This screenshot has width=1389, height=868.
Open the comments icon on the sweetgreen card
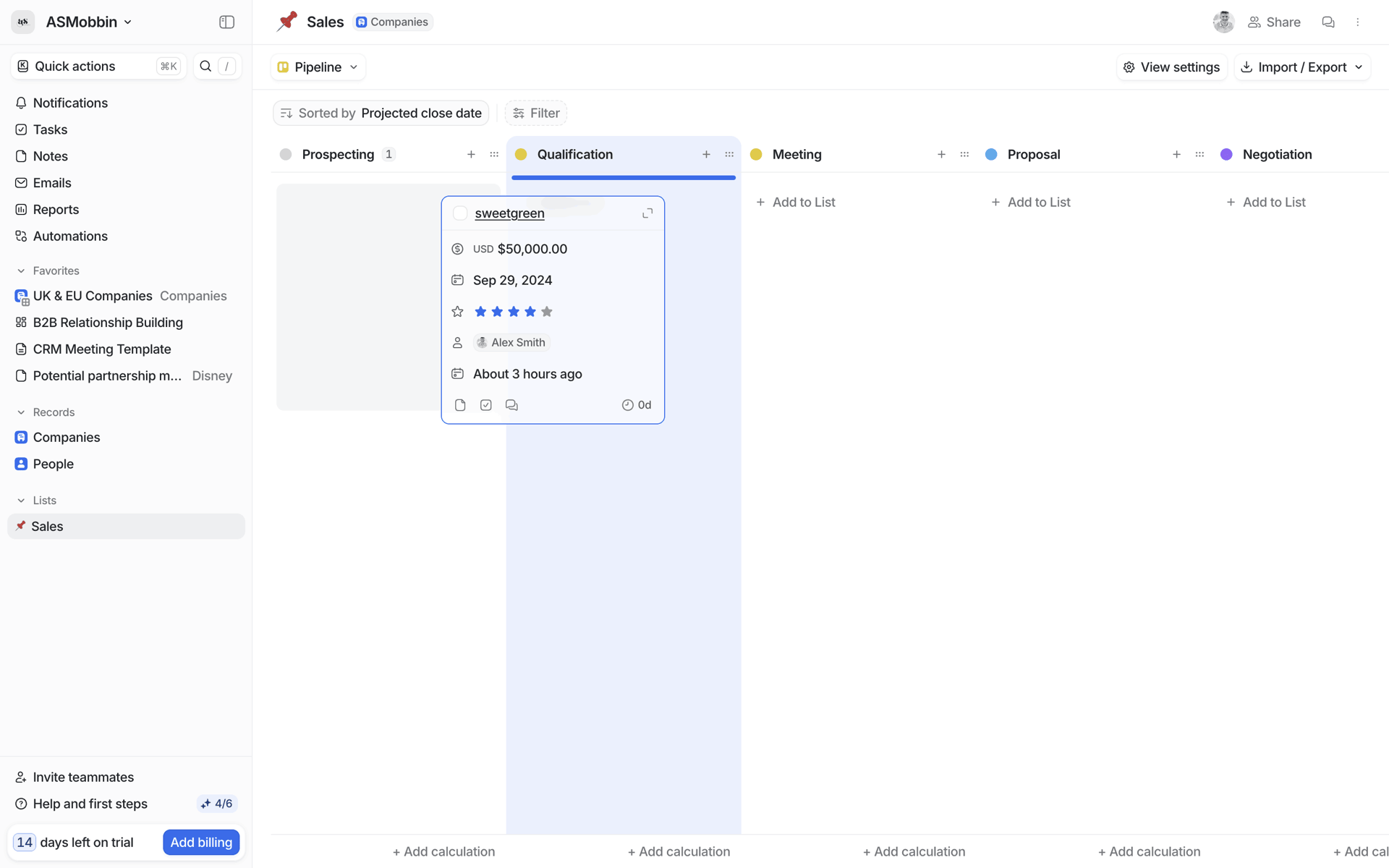(511, 405)
